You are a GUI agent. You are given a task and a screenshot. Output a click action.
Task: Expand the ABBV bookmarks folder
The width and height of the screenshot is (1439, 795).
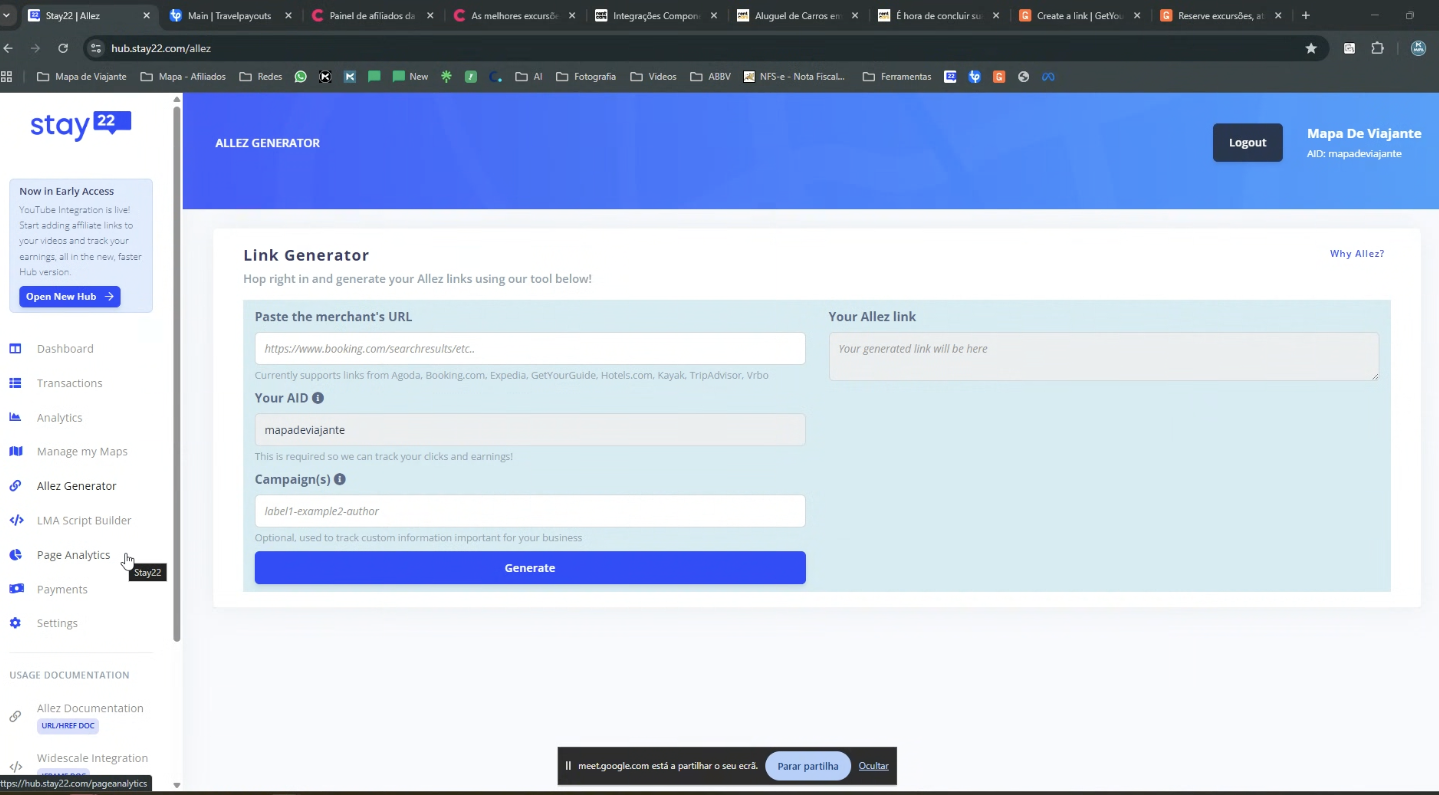pyautogui.click(x=711, y=77)
